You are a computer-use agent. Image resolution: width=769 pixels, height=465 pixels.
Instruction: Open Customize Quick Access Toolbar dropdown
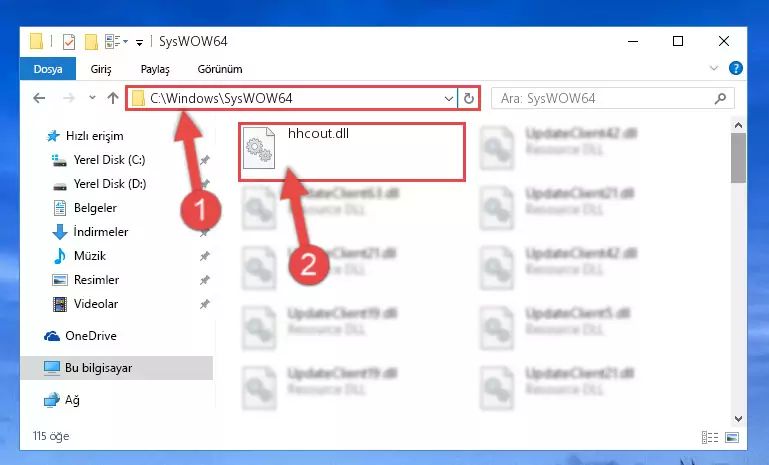[139, 43]
